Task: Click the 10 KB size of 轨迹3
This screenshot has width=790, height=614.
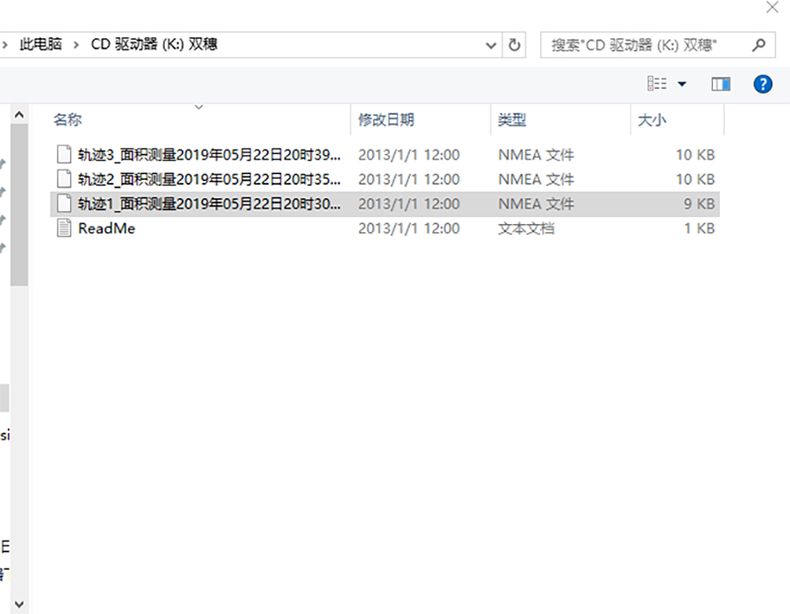Action: [x=695, y=155]
